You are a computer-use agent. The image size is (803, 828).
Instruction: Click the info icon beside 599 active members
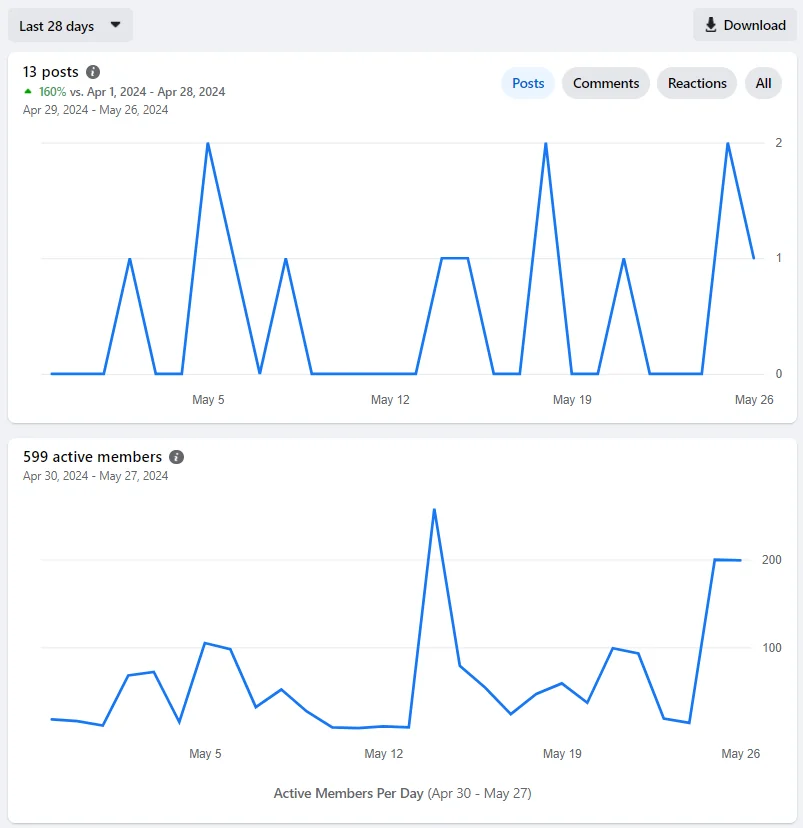(176, 457)
